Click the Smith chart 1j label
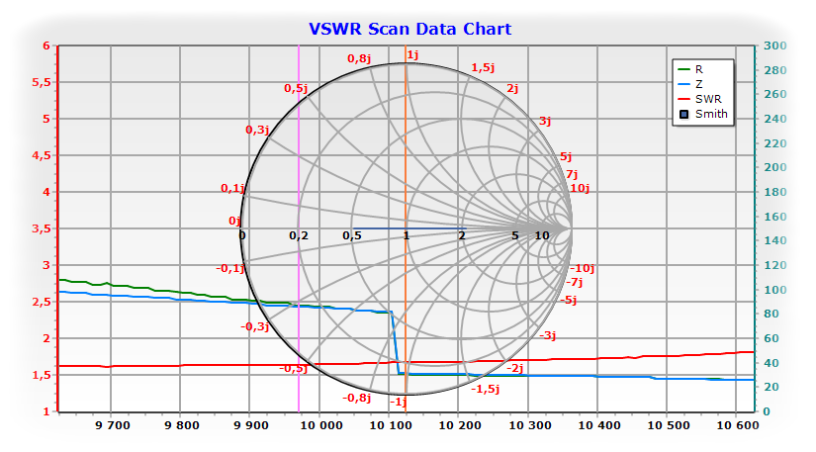816x452 pixels. click(x=413, y=55)
